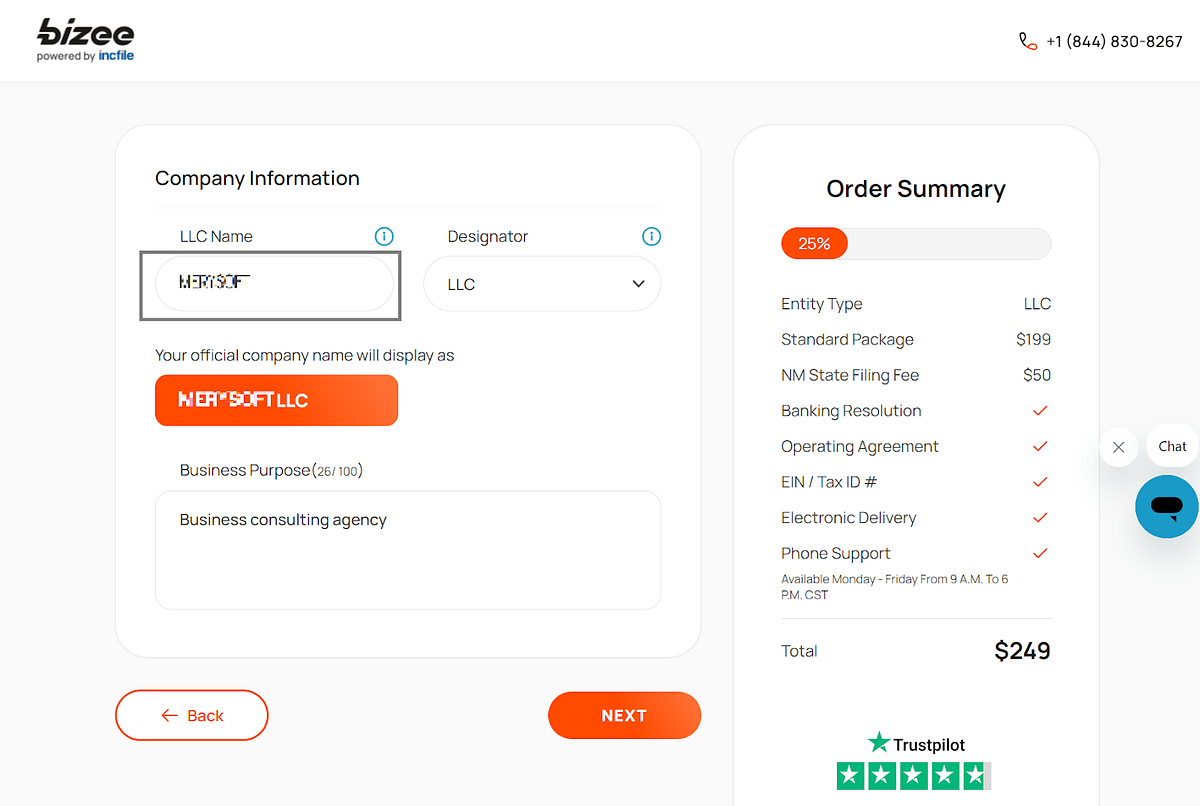Go back with the Back button
Viewport: 1200px width, 806px height.
click(x=192, y=715)
